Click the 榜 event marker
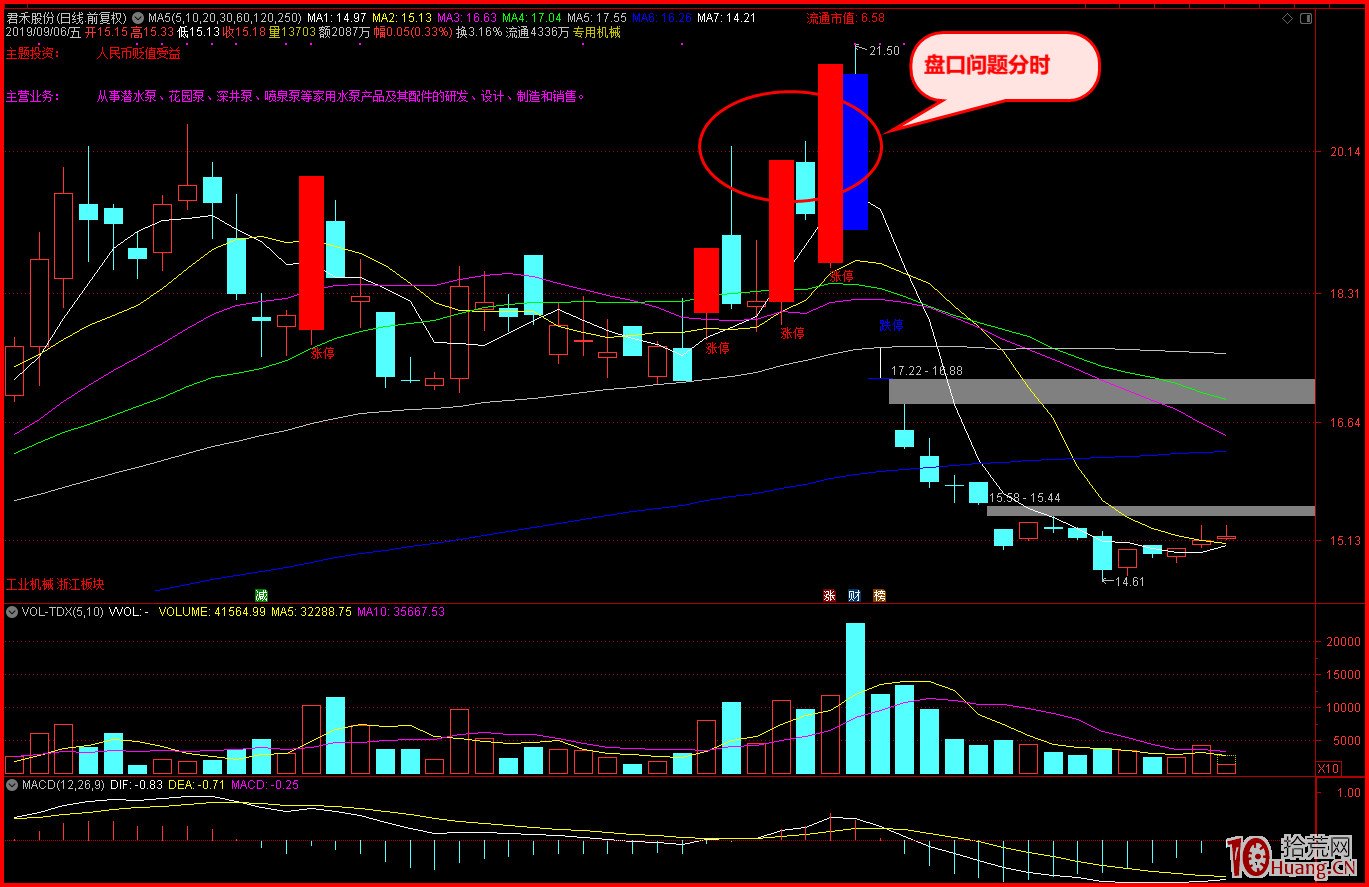The height and width of the screenshot is (887, 1369). (879, 595)
